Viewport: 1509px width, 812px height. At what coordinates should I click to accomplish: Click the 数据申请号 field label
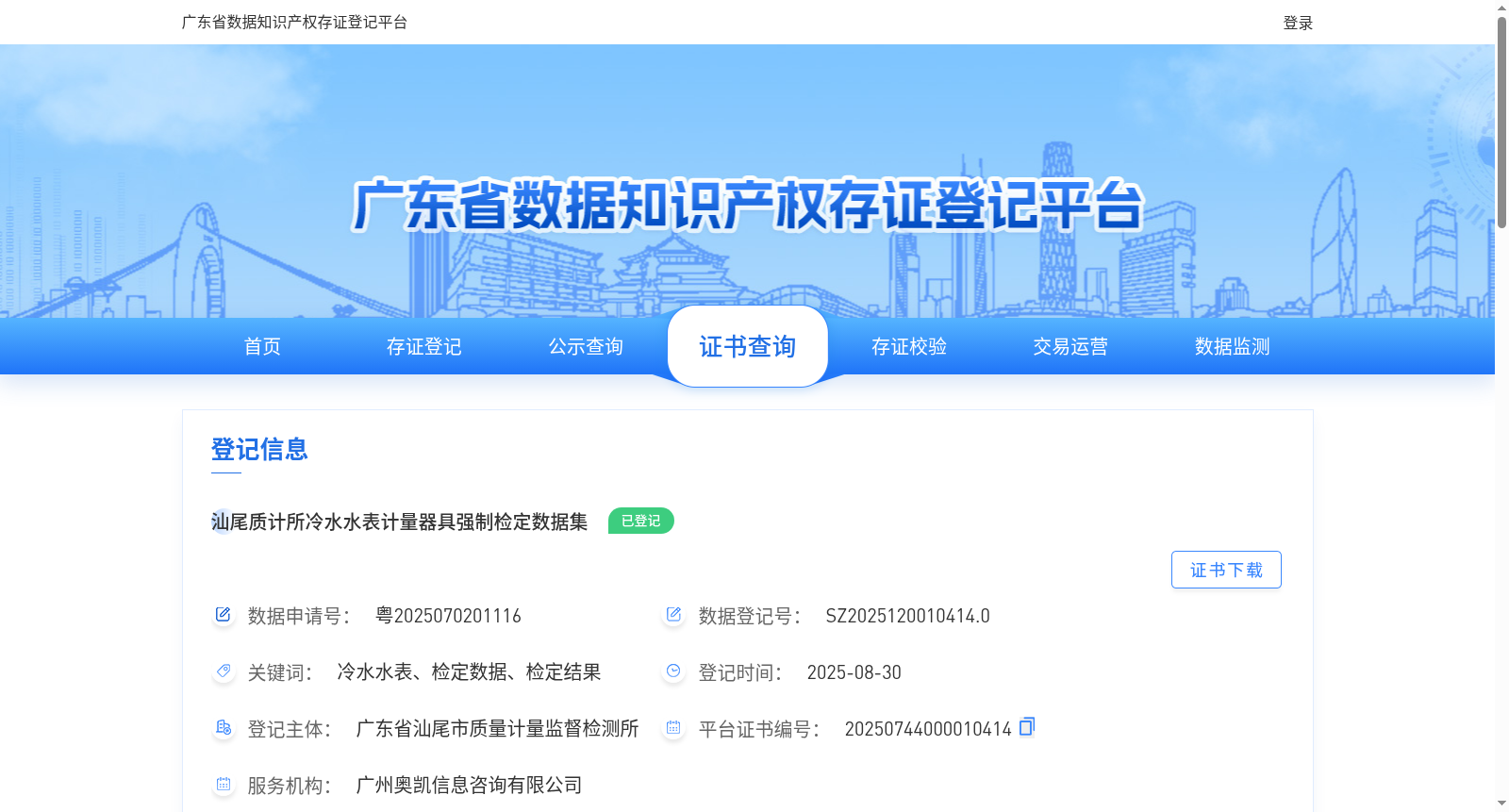point(299,616)
